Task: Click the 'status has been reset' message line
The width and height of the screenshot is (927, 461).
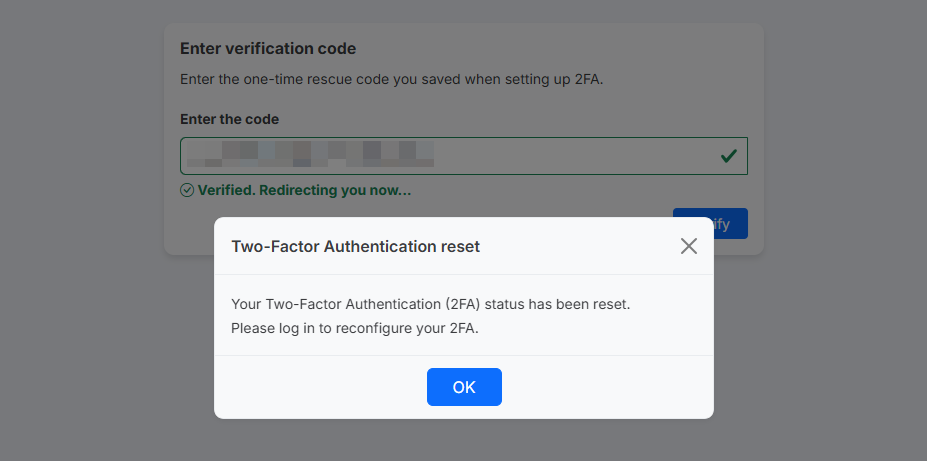Action: click(431, 304)
